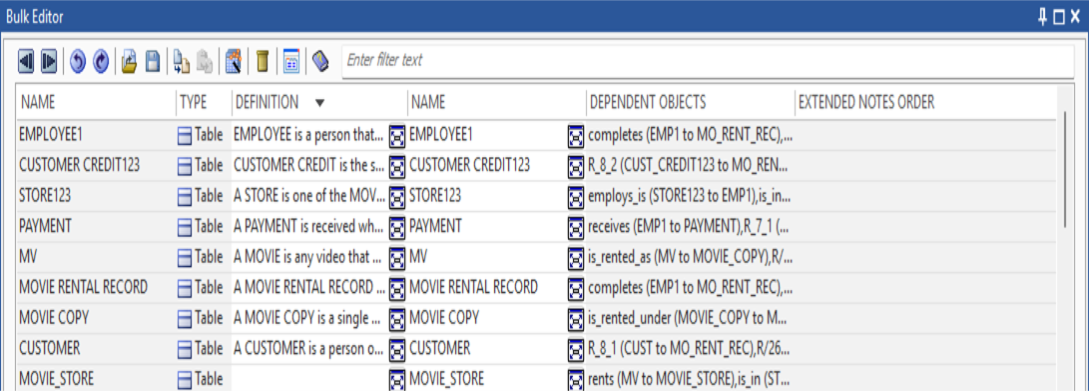Click 'R_8_1 (CUST to MO_RENT_REC)' cell
The width and height of the screenshot is (1089, 391).
[690, 349]
